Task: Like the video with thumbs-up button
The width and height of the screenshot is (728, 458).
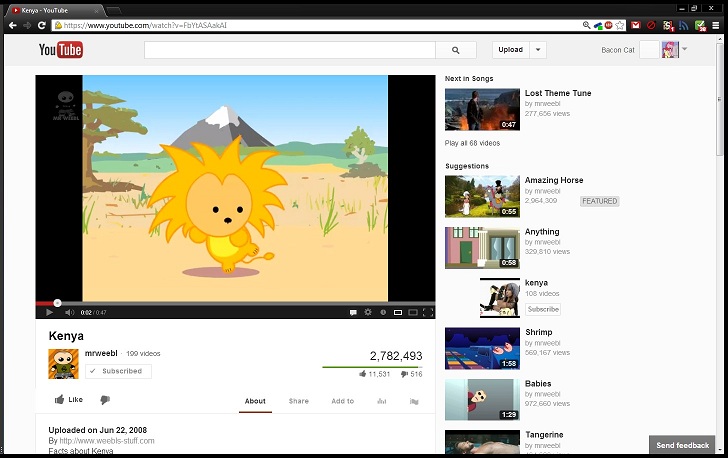Action: [x=69, y=399]
